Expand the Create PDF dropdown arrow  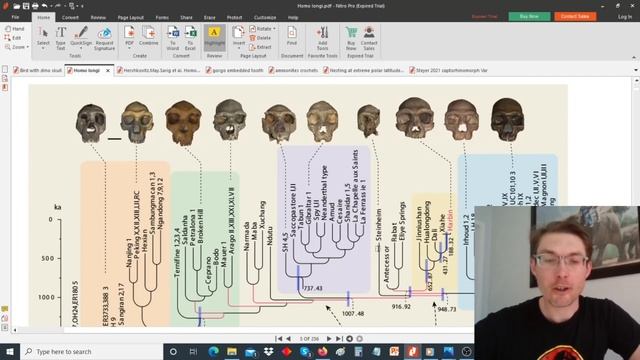pyautogui.click(x=129, y=49)
